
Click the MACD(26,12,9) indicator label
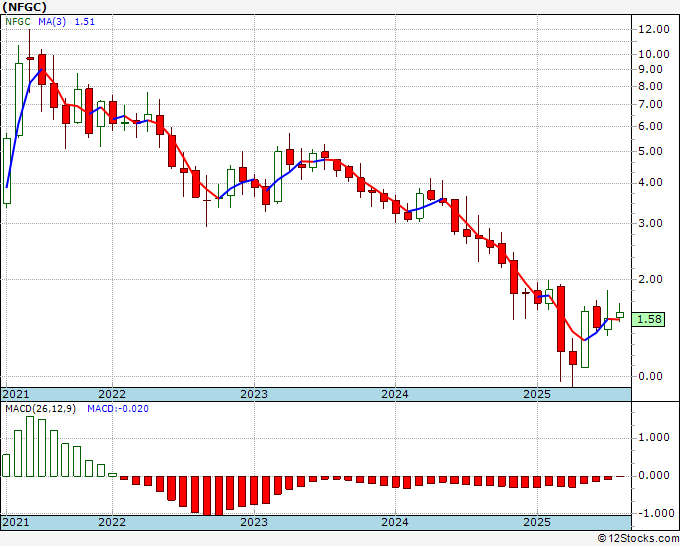click(40, 409)
